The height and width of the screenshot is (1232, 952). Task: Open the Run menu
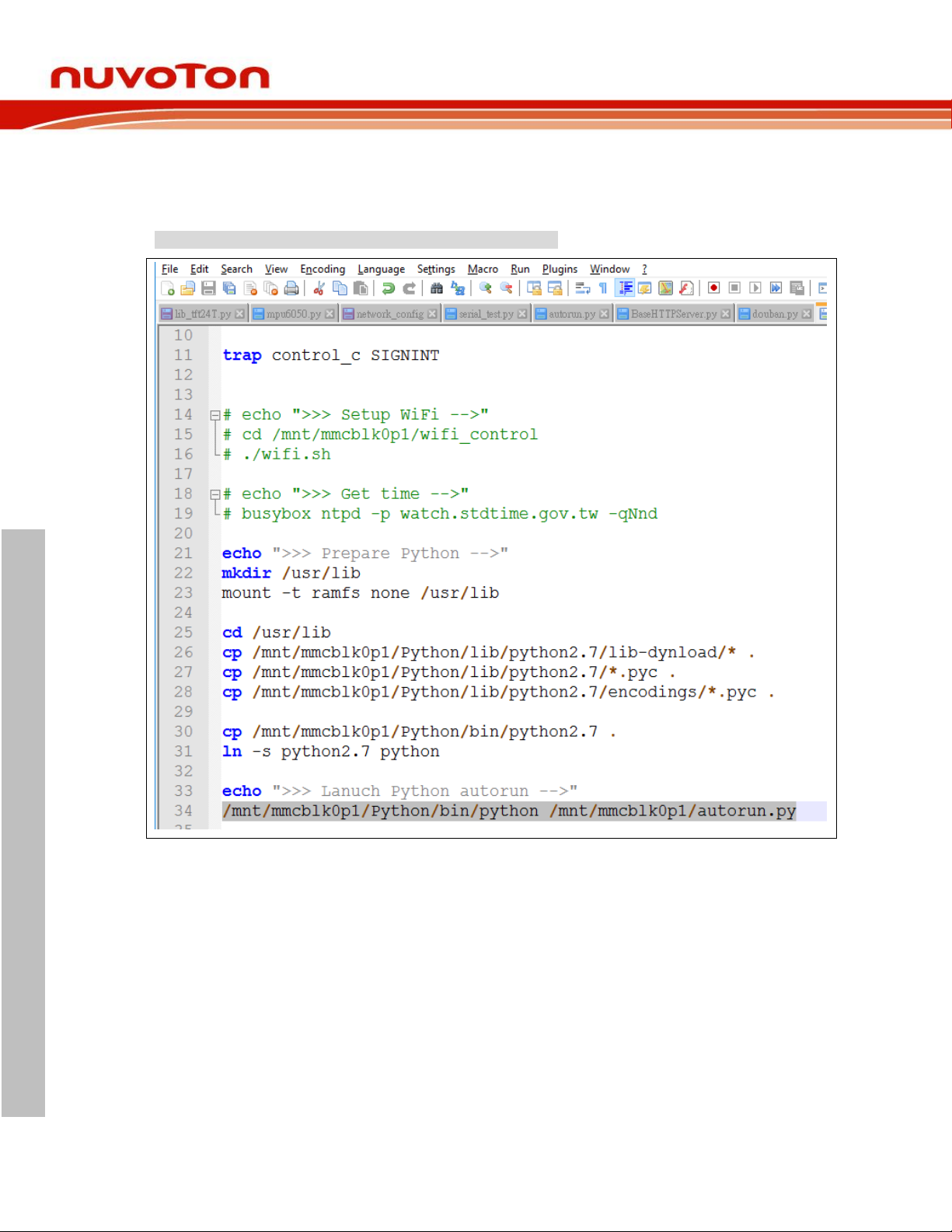(520, 269)
